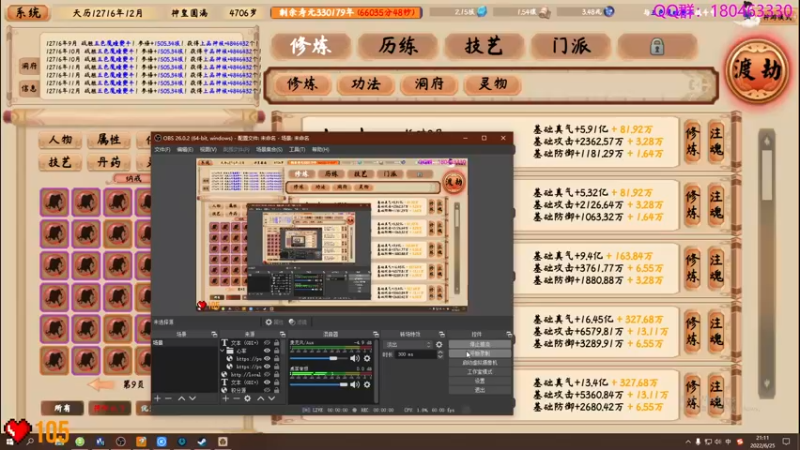Switch to the 门派 main tab
The height and width of the screenshot is (450, 800).
571,46
